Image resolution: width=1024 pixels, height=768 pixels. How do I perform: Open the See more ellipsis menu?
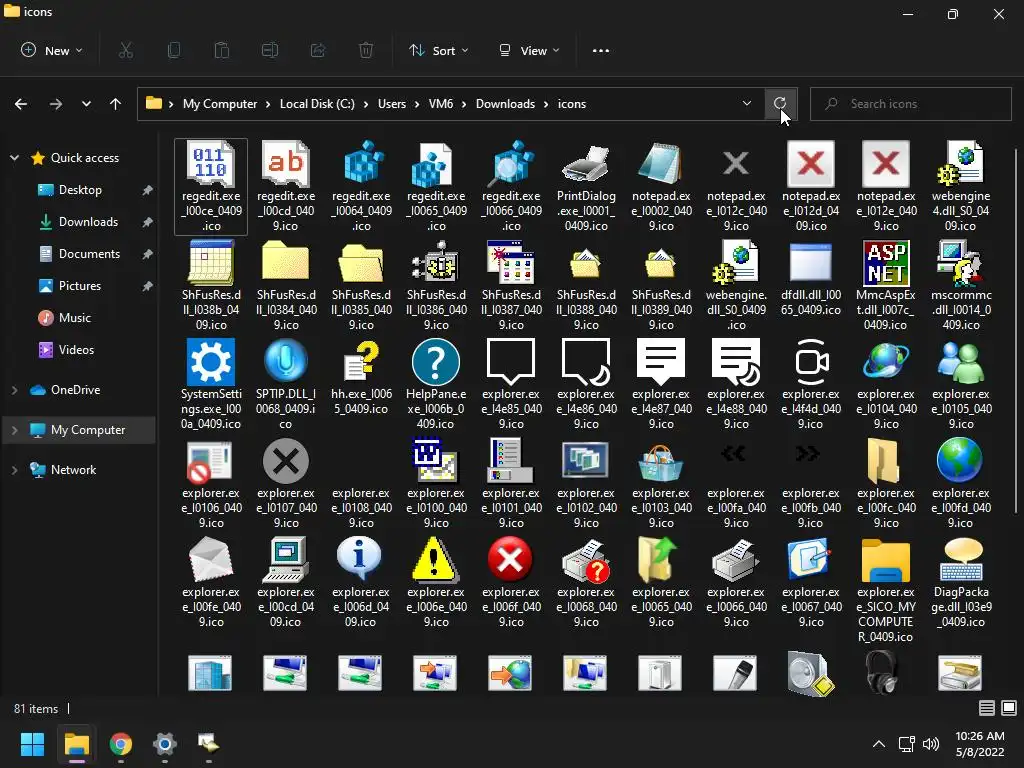pyautogui.click(x=601, y=50)
